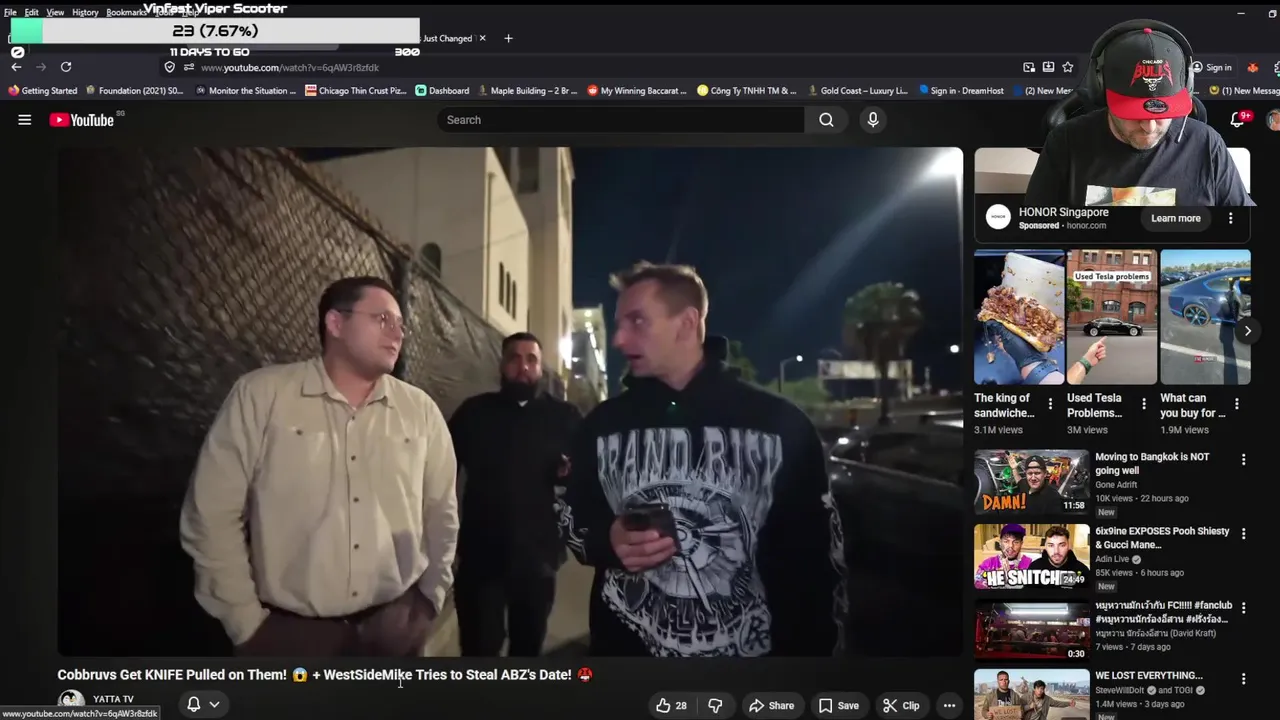This screenshot has width=1280, height=720.
Task: Click the Sign in account button
Action: (1211, 67)
